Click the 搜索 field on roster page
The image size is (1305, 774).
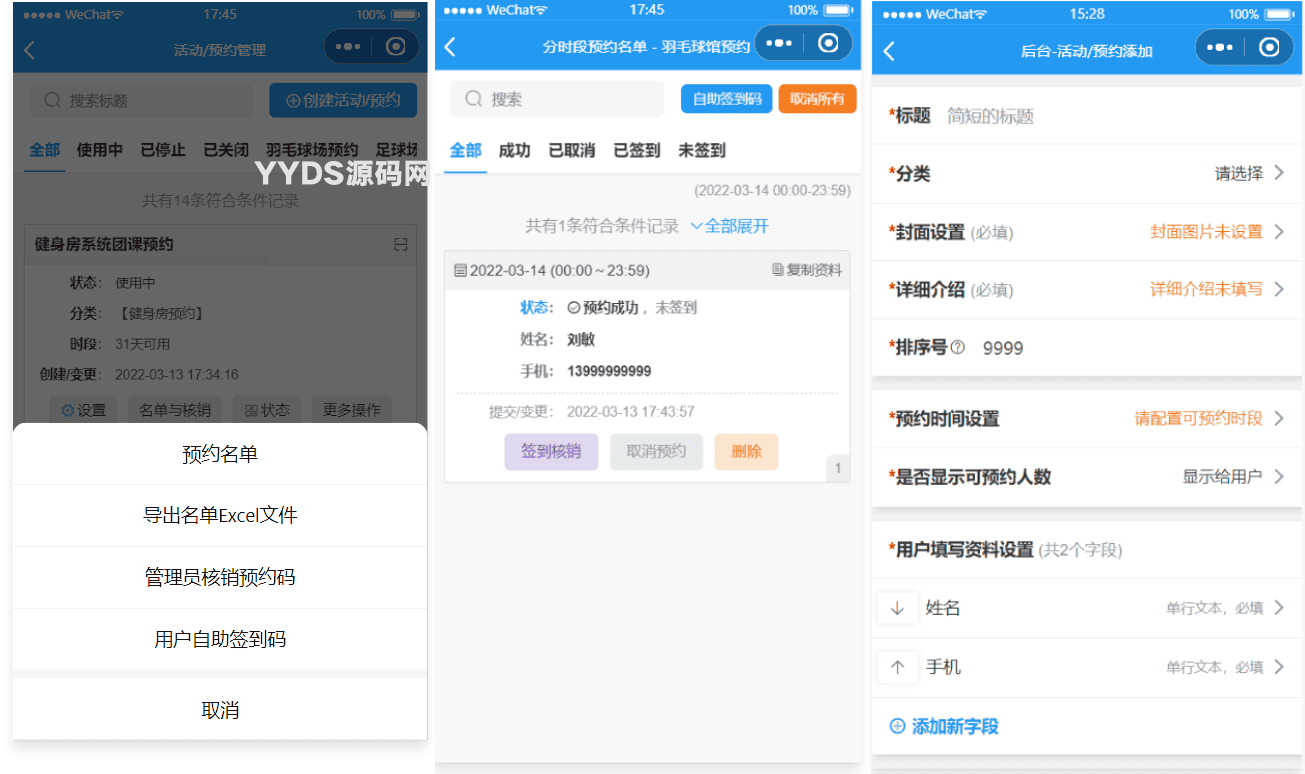pos(557,99)
